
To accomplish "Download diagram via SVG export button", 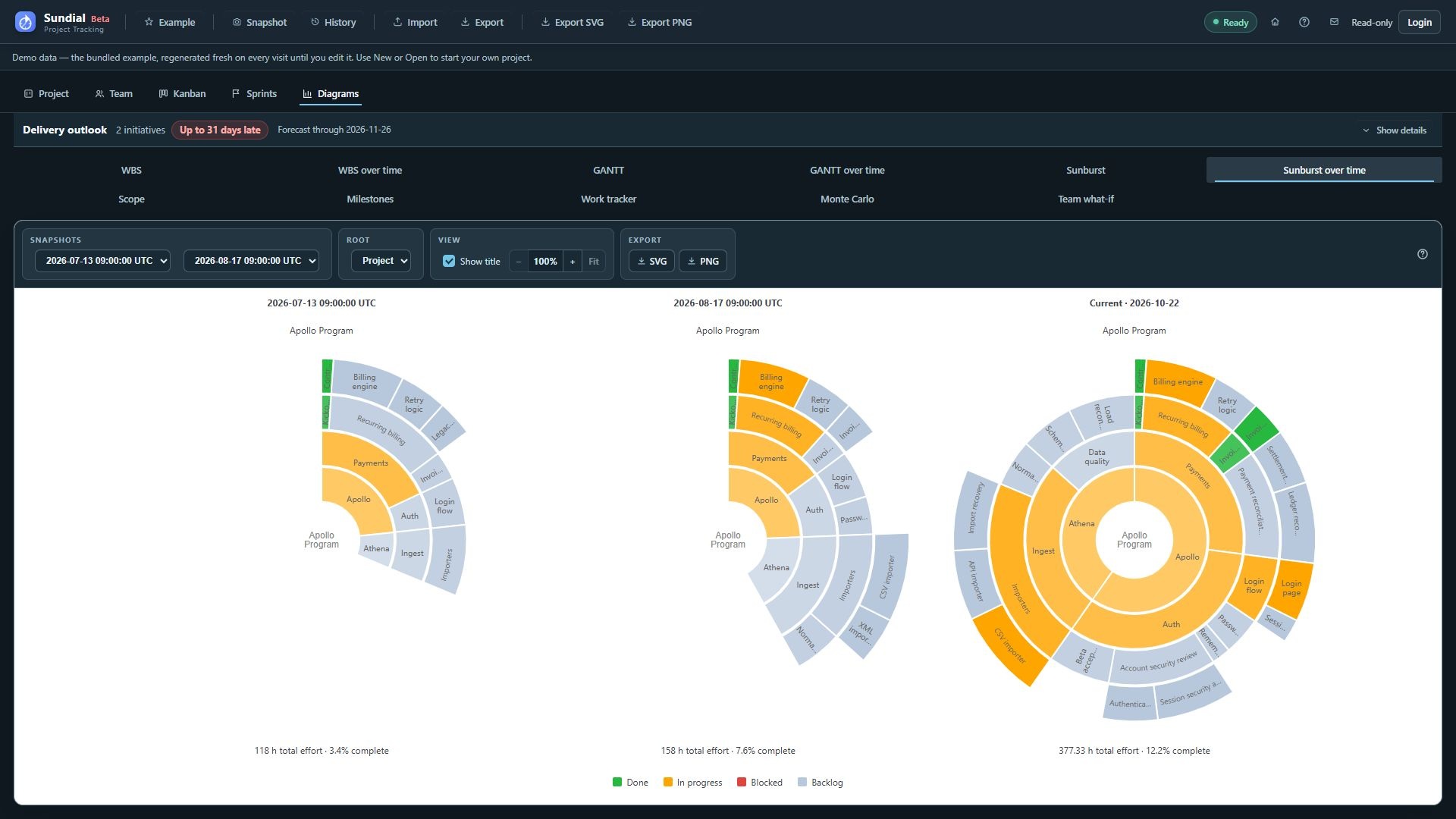I will (651, 261).
